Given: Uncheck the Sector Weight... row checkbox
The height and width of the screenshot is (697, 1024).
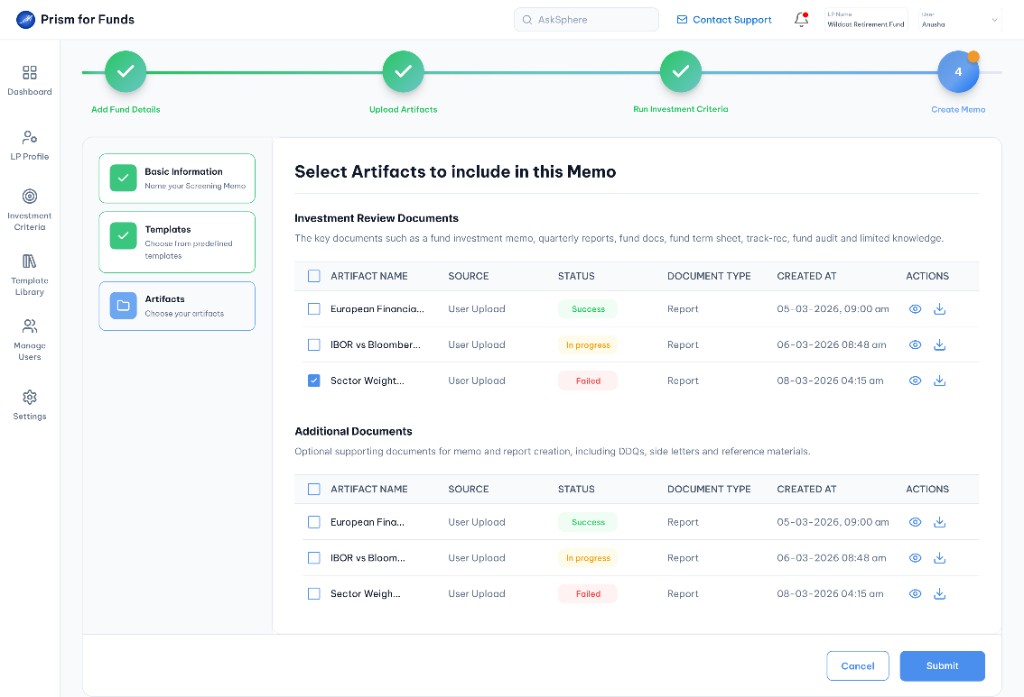Looking at the screenshot, I should click(314, 381).
